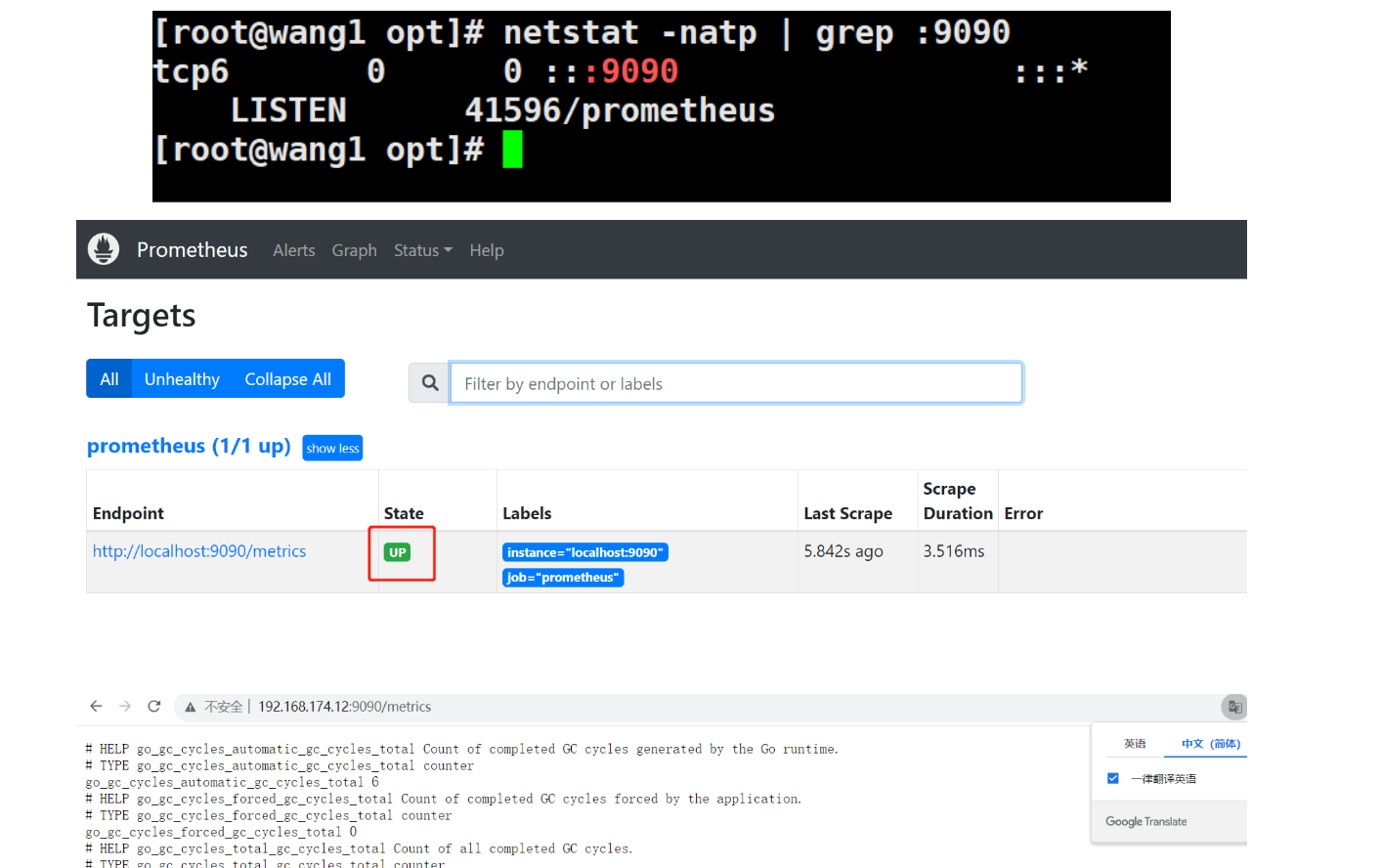
Task: Click the show less button
Action: [332, 448]
